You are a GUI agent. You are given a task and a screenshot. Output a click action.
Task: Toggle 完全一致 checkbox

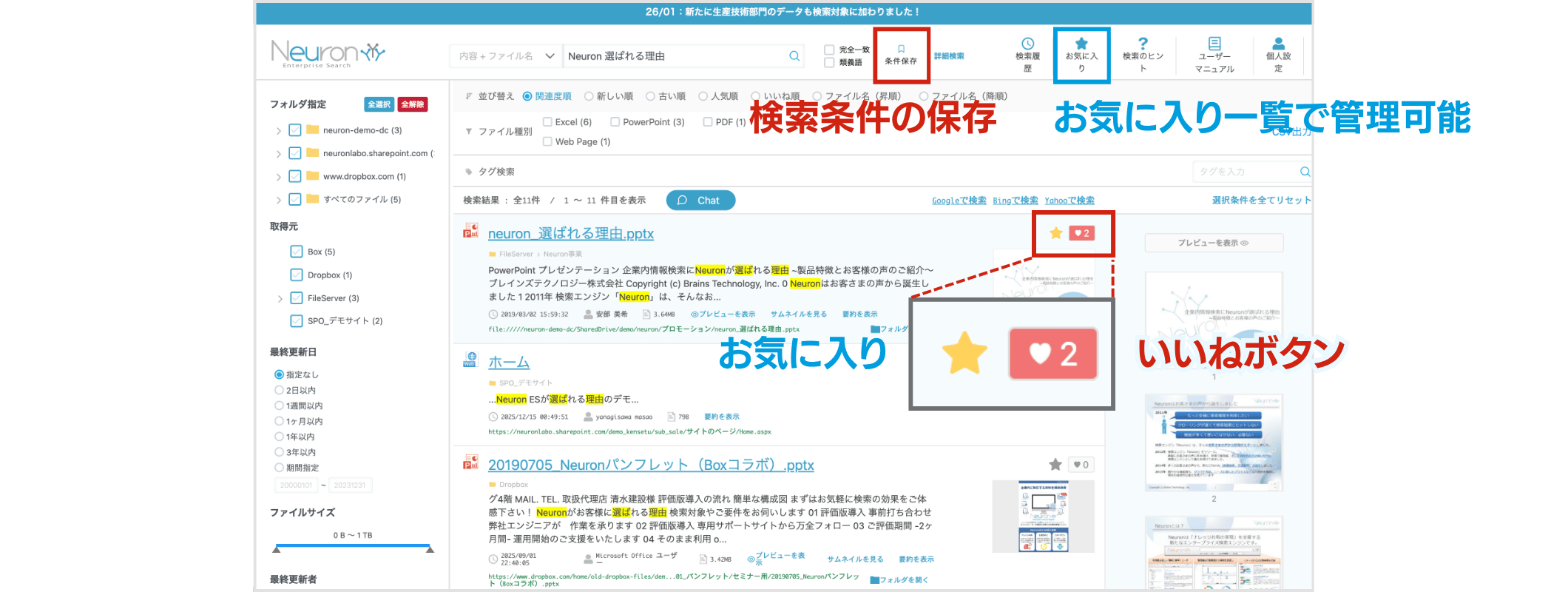[x=829, y=50]
